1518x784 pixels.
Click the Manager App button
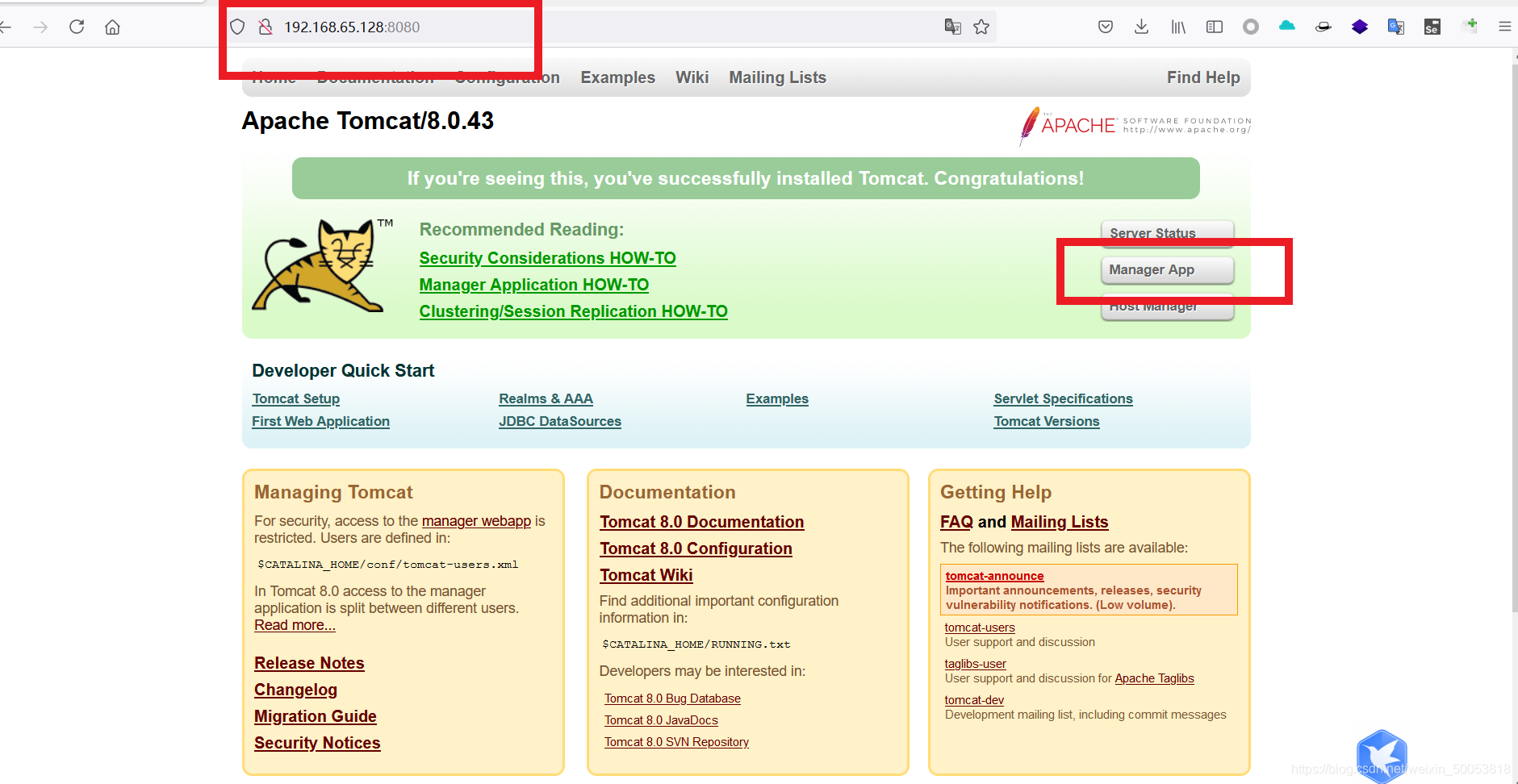pyautogui.click(x=1168, y=270)
